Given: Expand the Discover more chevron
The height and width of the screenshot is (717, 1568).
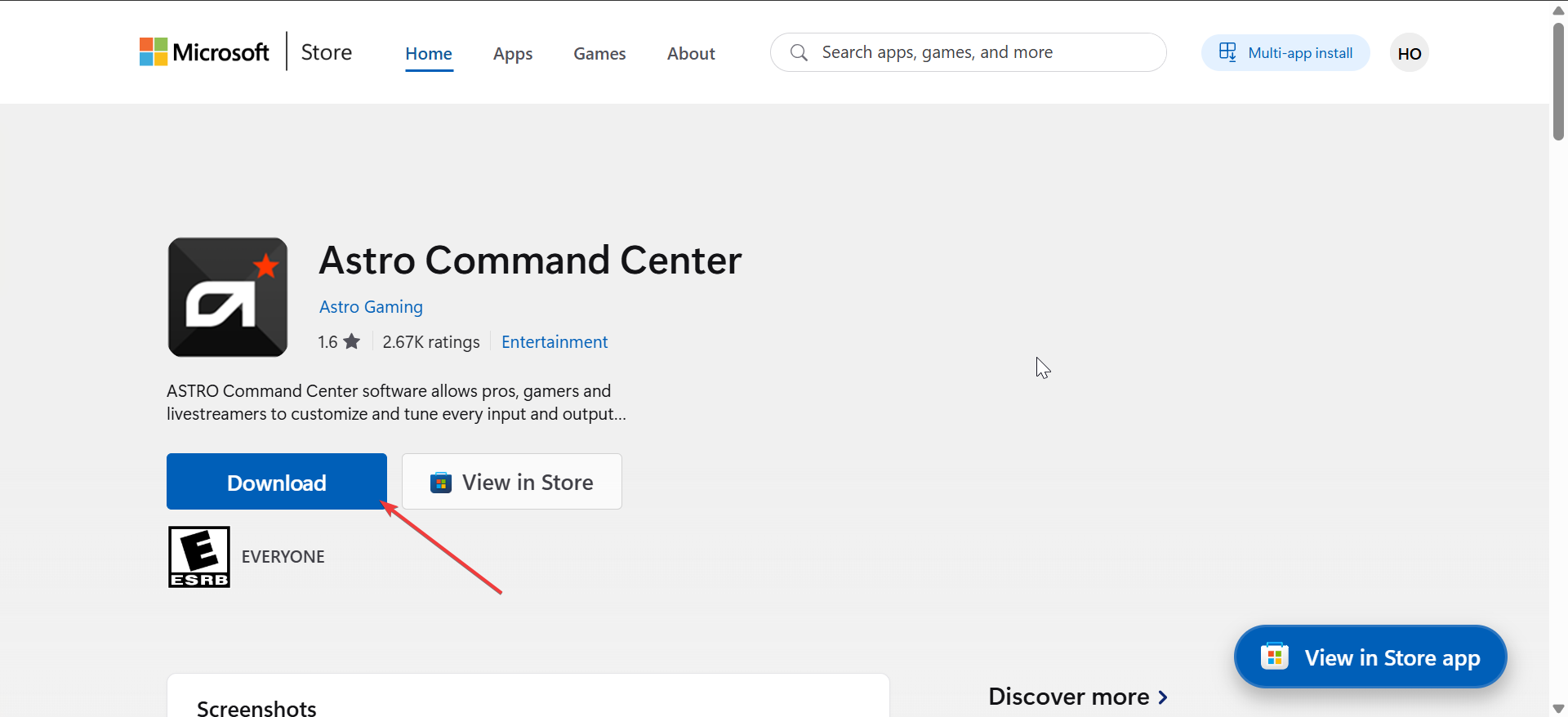Looking at the screenshot, I should pyautogui.click(x=1163, y=697).
